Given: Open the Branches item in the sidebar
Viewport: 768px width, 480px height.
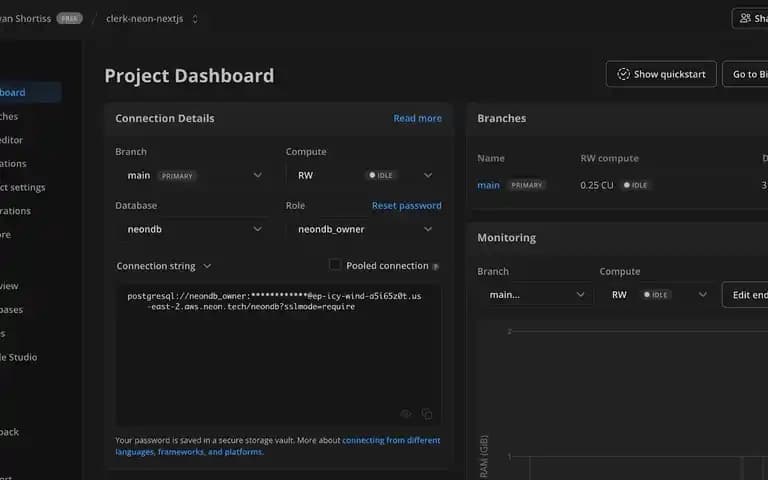Looking at the screenshot, I should click(10, 116).
